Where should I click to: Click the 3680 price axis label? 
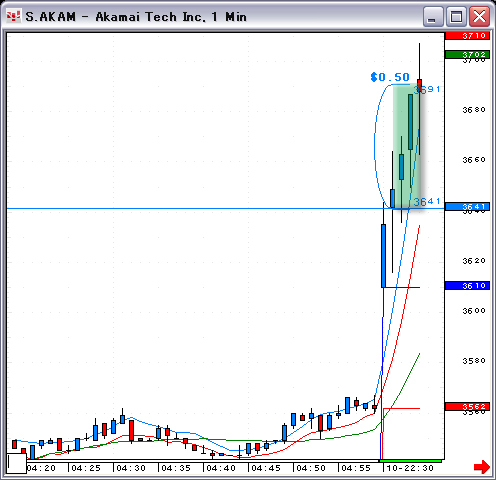tap(474, 110)
